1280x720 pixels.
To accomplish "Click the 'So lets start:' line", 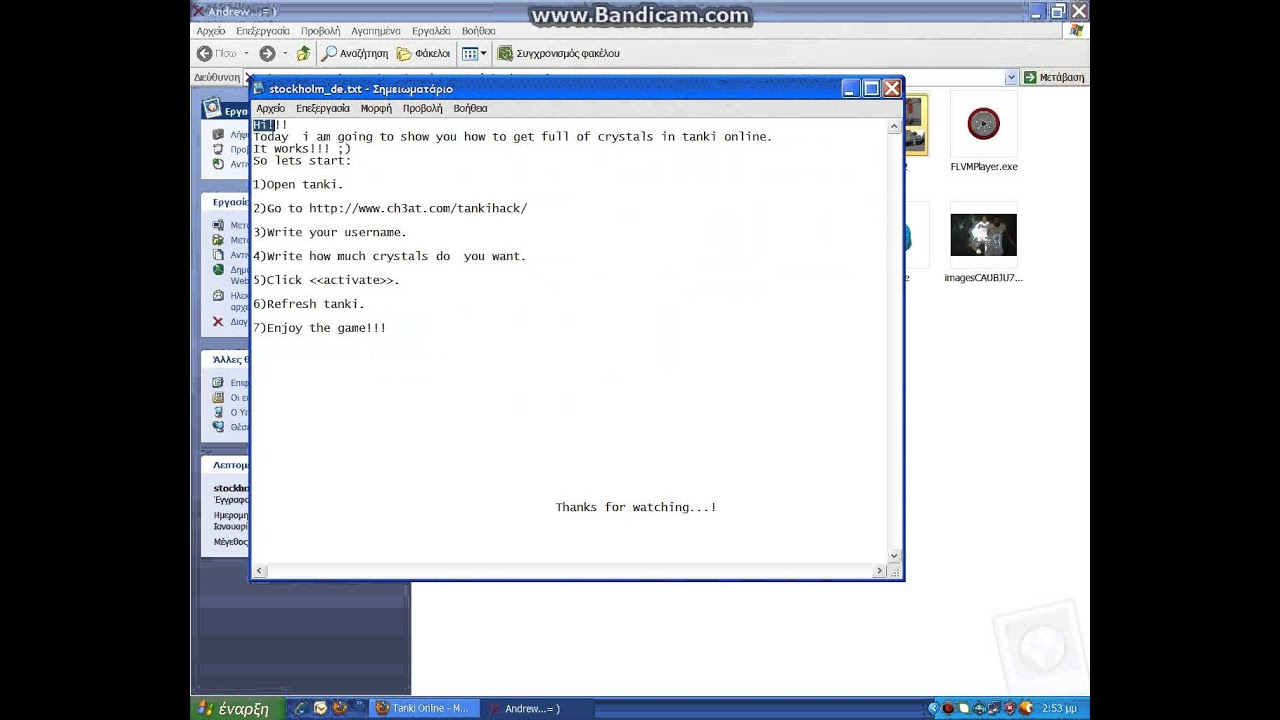I will point(302,160).
